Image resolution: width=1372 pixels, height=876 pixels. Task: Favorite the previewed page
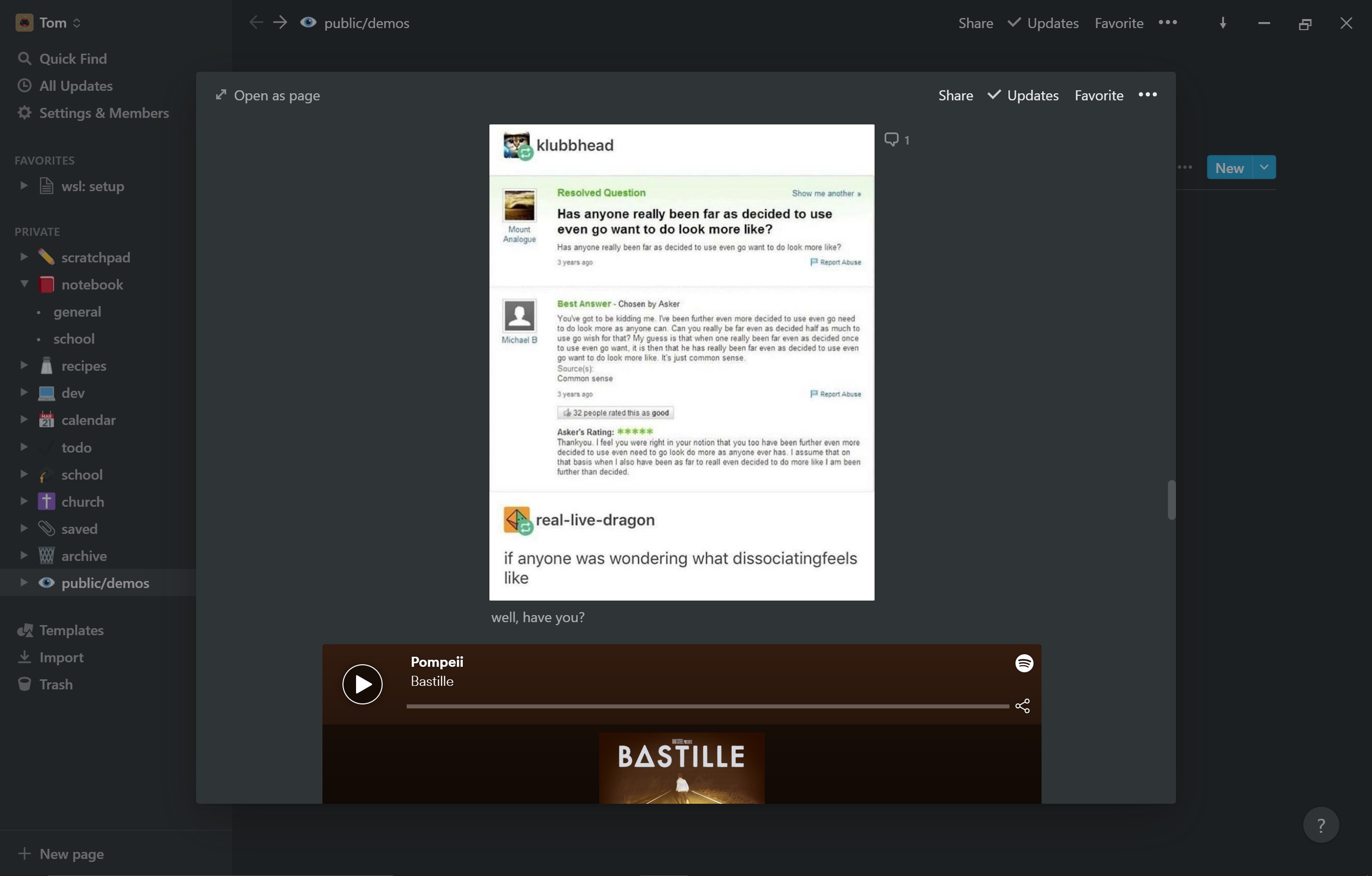point(1099,95)
